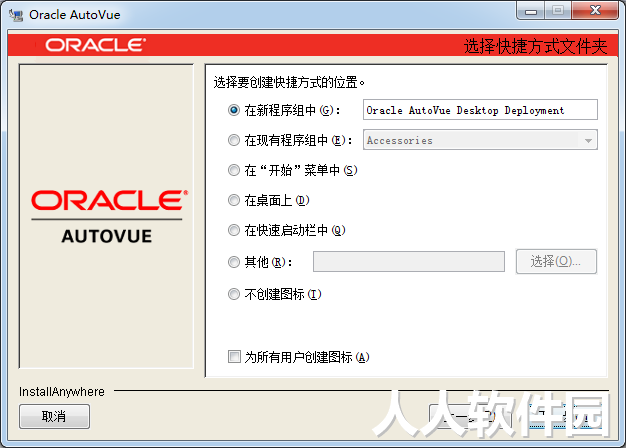Image resolution: width=626 pixels, height=448 pixels.
Task: Edit the Oracle AutoVue Desktop Deployment field
Action: pos(480,109)
